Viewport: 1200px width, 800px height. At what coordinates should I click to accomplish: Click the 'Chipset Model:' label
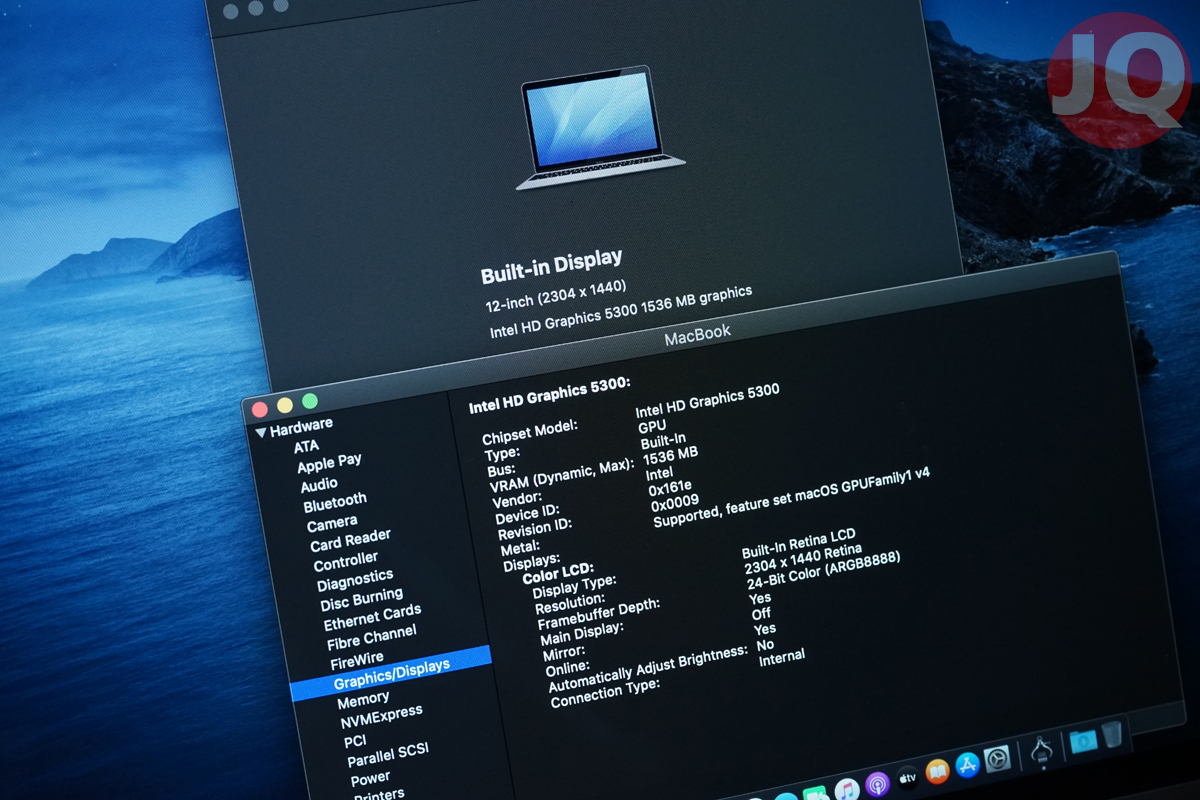530,433
